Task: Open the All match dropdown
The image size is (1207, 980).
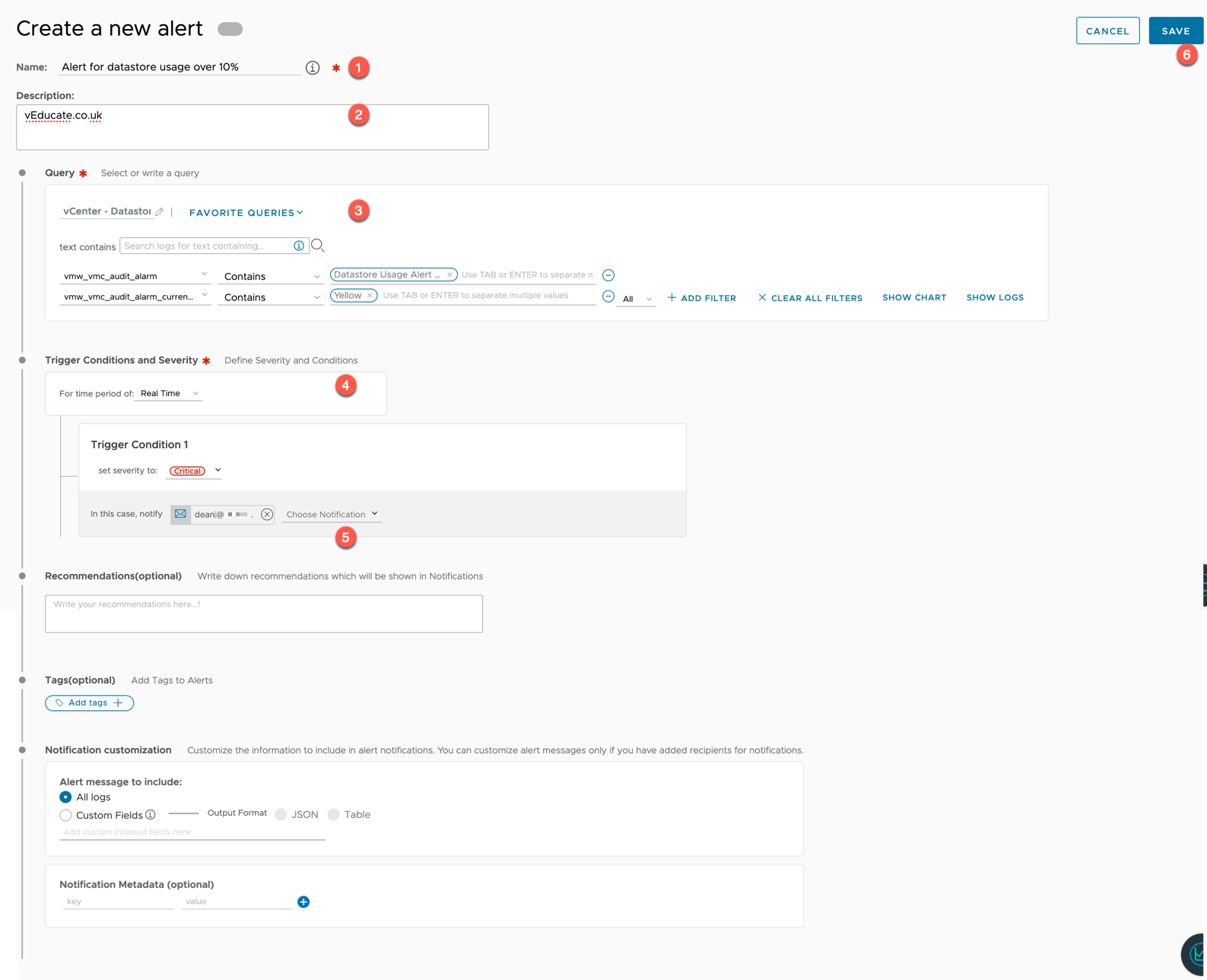Action: coord(637,299)
